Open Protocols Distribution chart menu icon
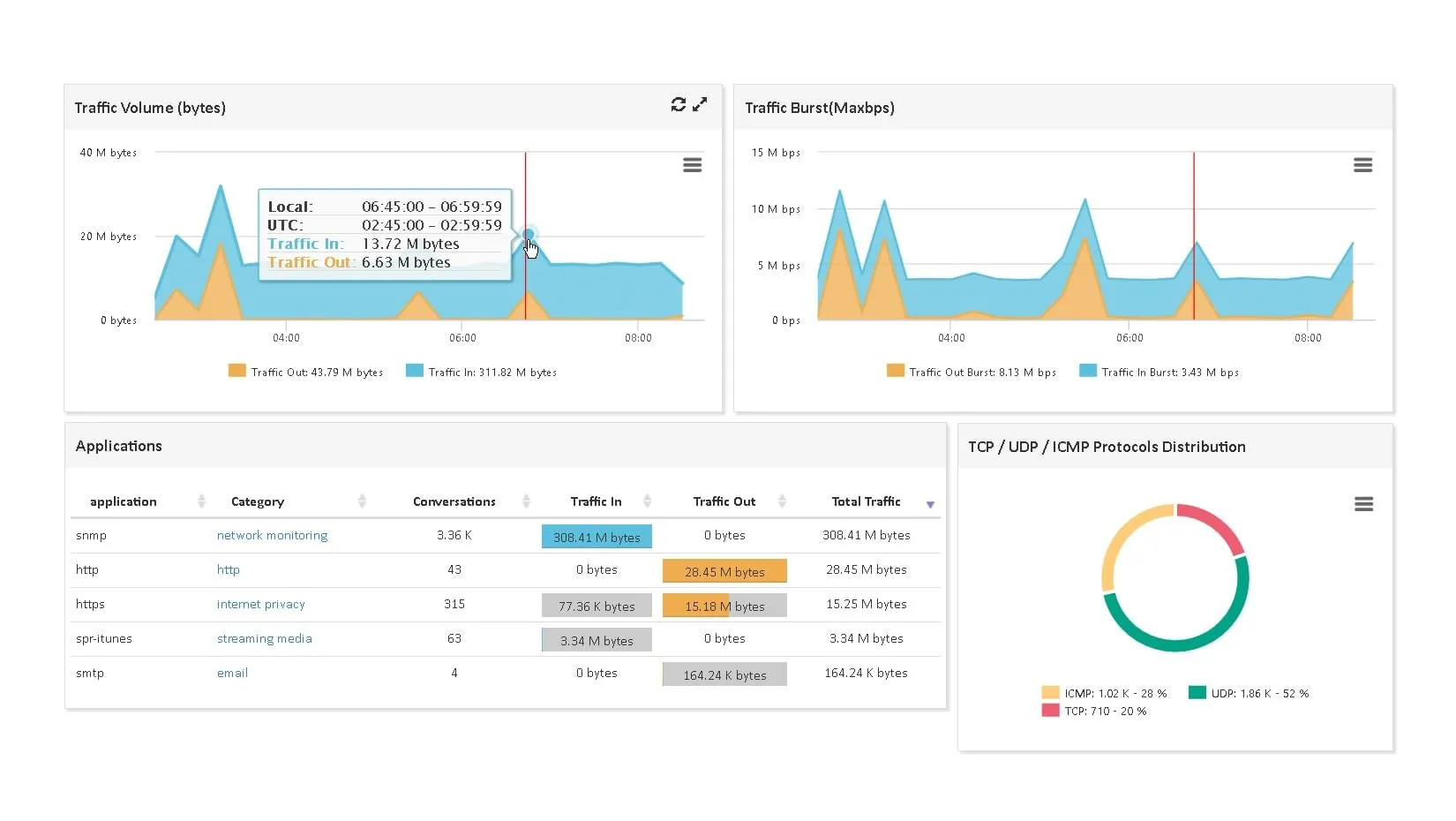This screenshot has height=821, width=1456. (1363, 504)
